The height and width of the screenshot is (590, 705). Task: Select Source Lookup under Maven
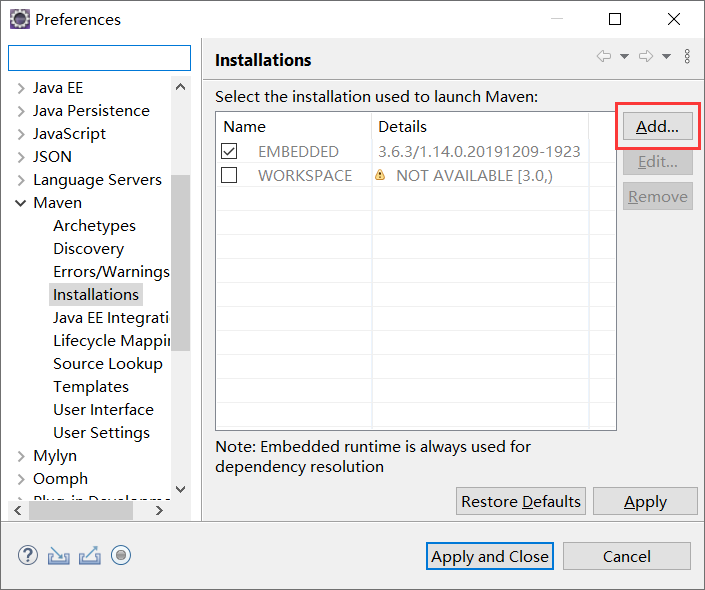coord(108,363)
